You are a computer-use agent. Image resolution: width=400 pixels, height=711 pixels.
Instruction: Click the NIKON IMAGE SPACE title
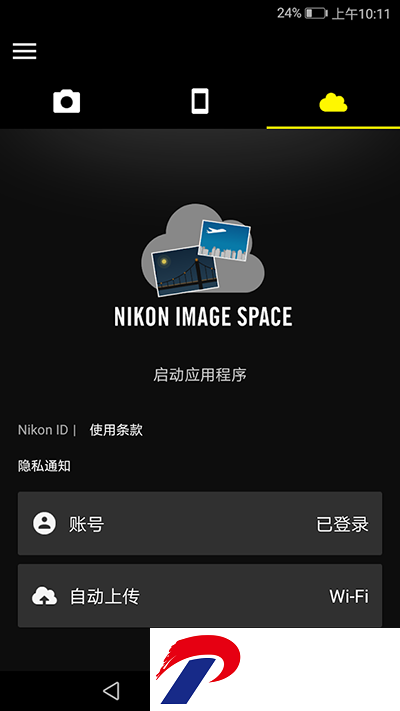(203, 317)
